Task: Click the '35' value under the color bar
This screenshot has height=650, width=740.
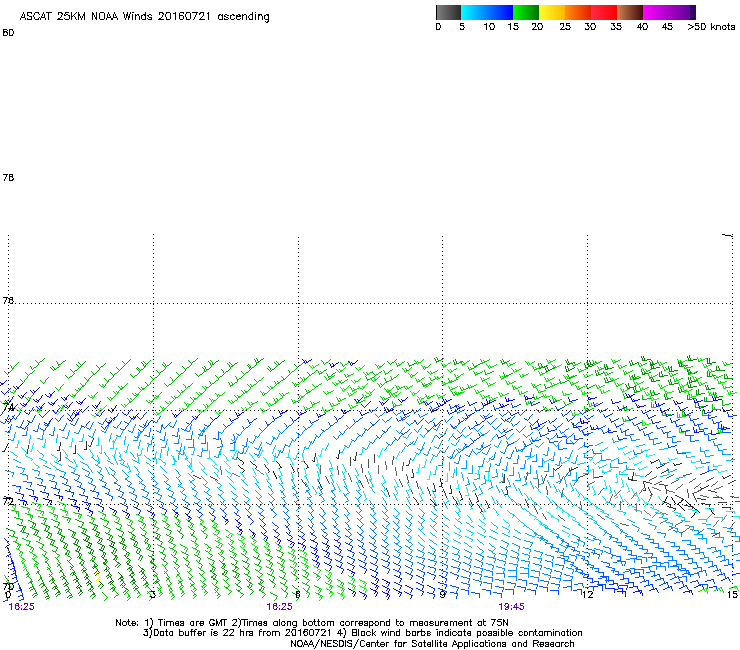Action: pos(616,27)
